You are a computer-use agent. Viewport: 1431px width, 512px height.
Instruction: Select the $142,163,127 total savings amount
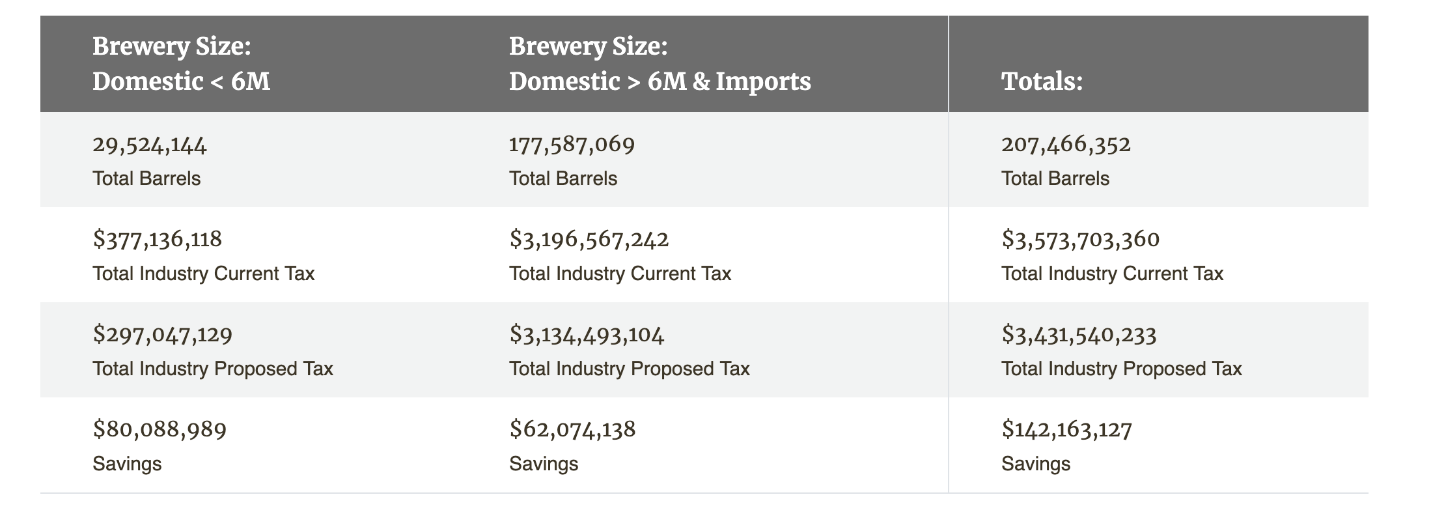(x=1067, y=429)
